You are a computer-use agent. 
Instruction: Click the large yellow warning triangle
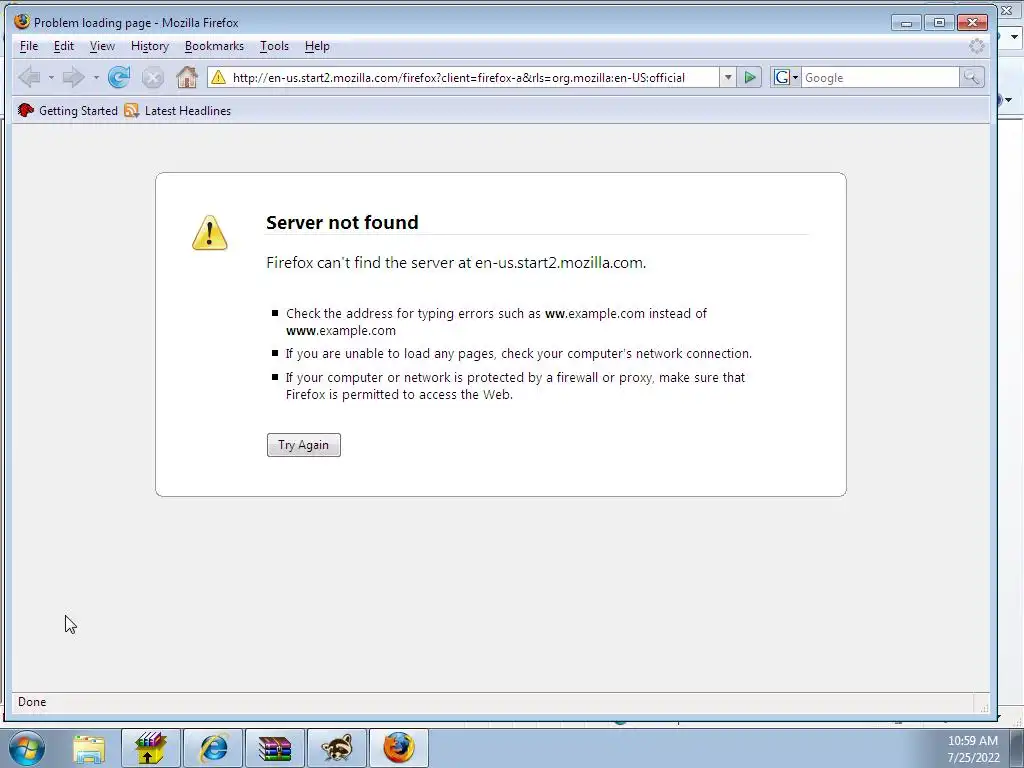[x=210, y=233]
